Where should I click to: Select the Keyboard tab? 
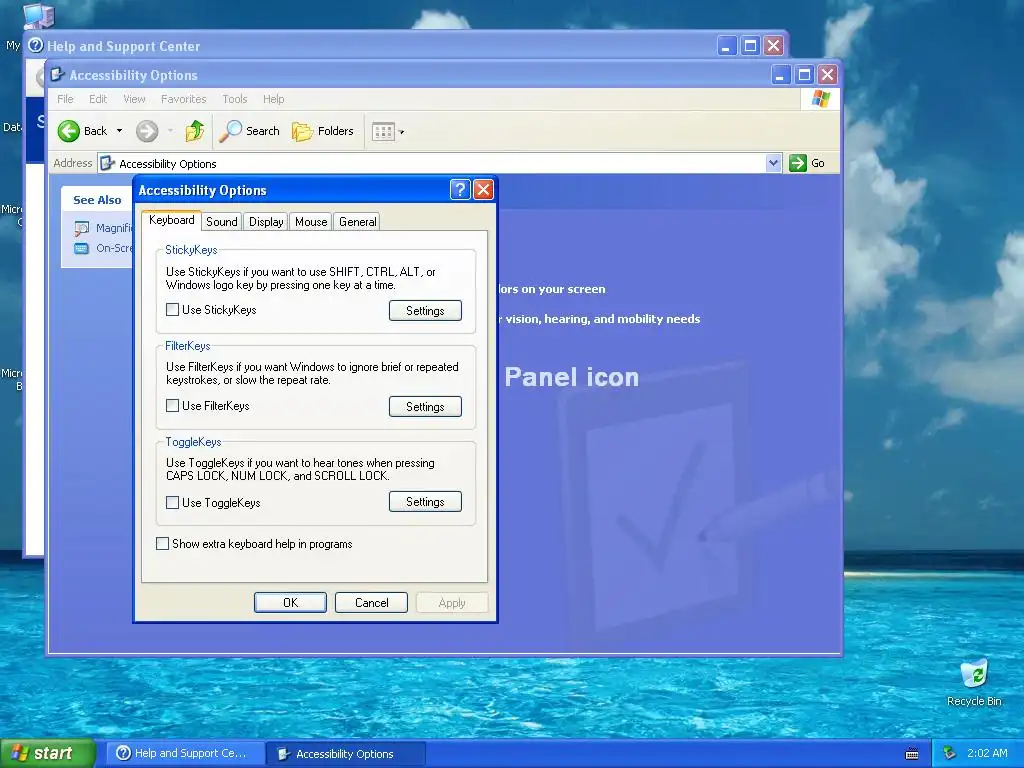coord(172,220)
